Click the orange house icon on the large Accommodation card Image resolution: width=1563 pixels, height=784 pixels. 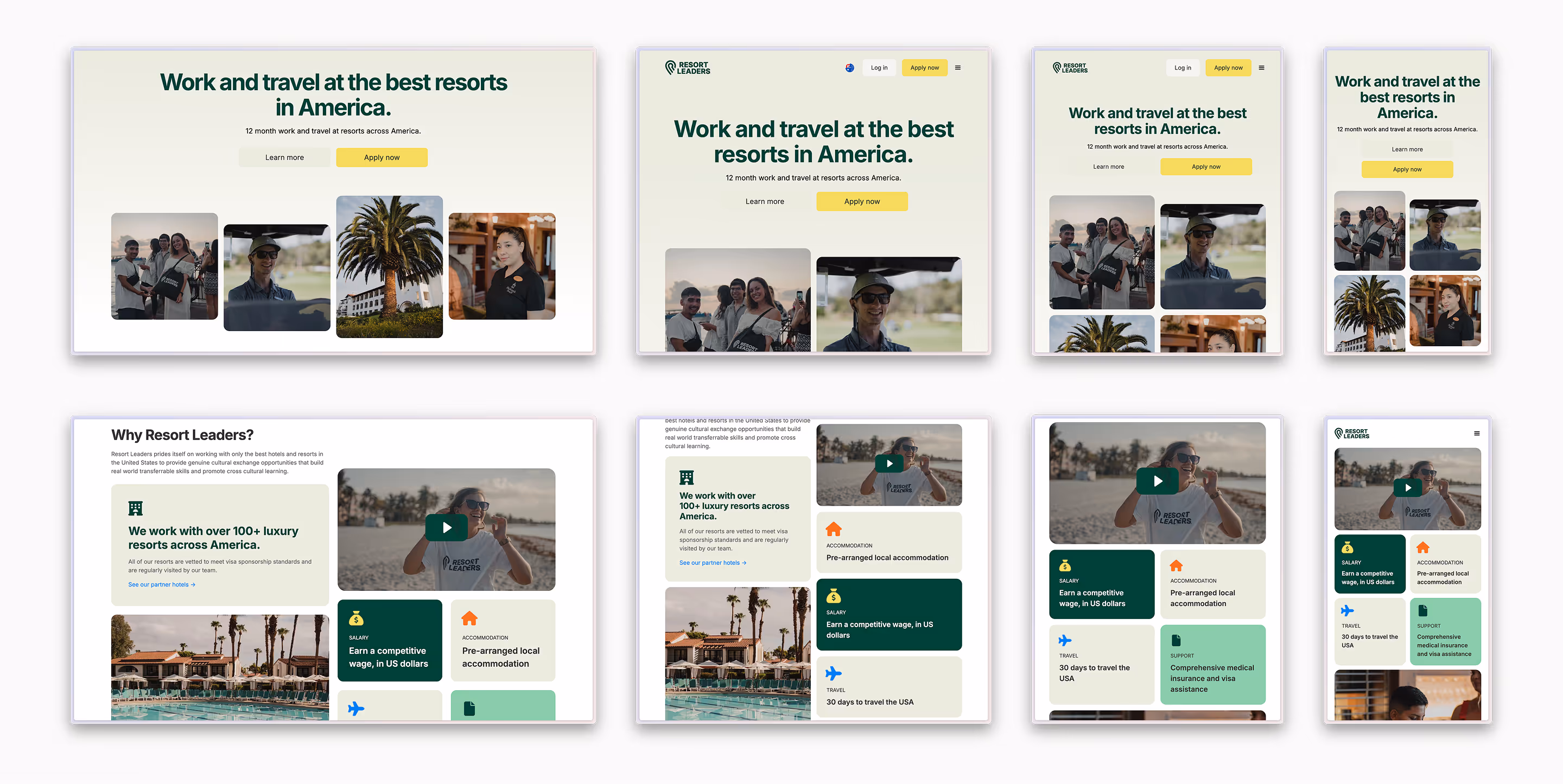(x=469, y=619)
